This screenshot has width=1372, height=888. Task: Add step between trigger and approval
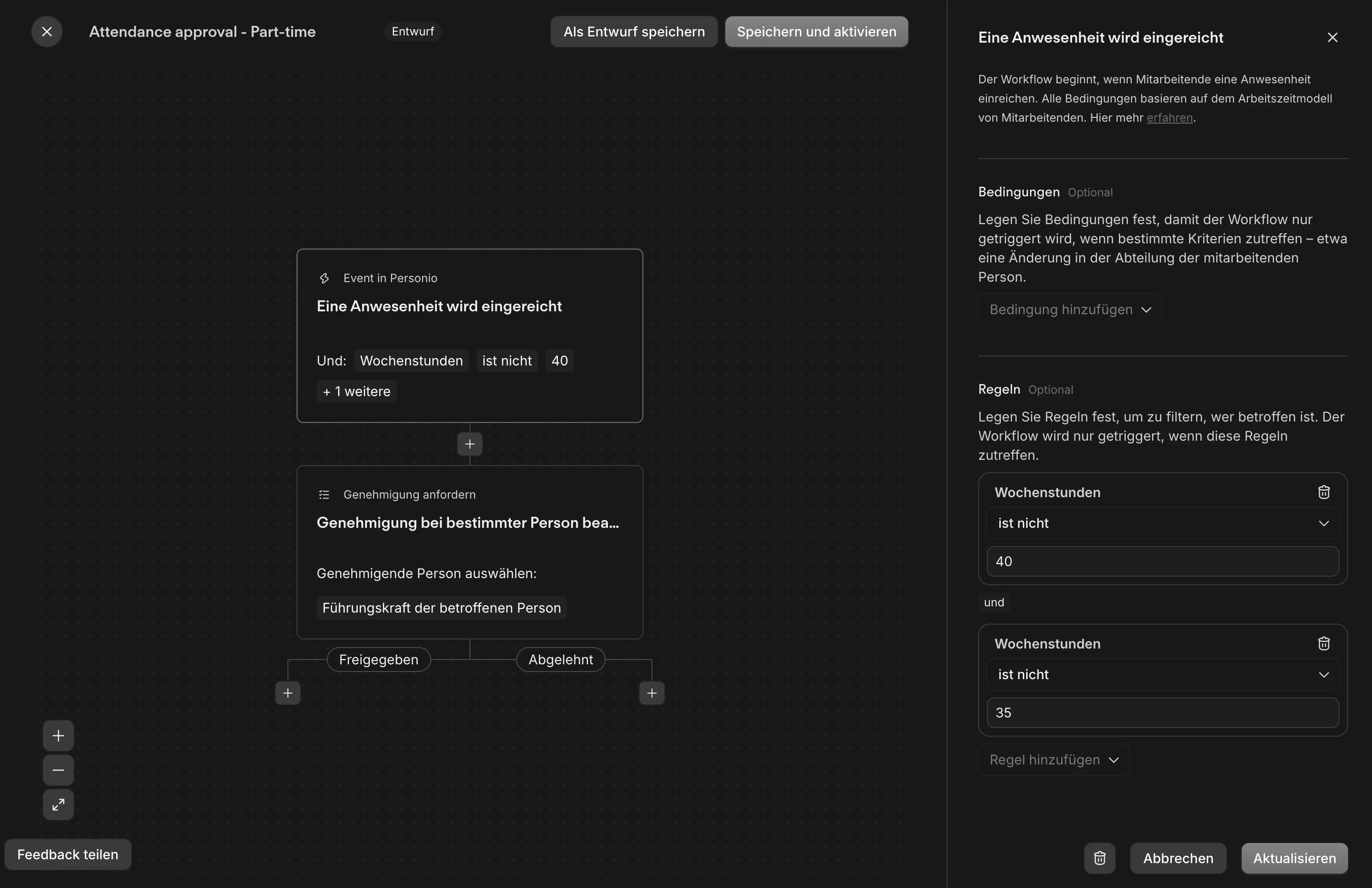(x=469, y=444)
